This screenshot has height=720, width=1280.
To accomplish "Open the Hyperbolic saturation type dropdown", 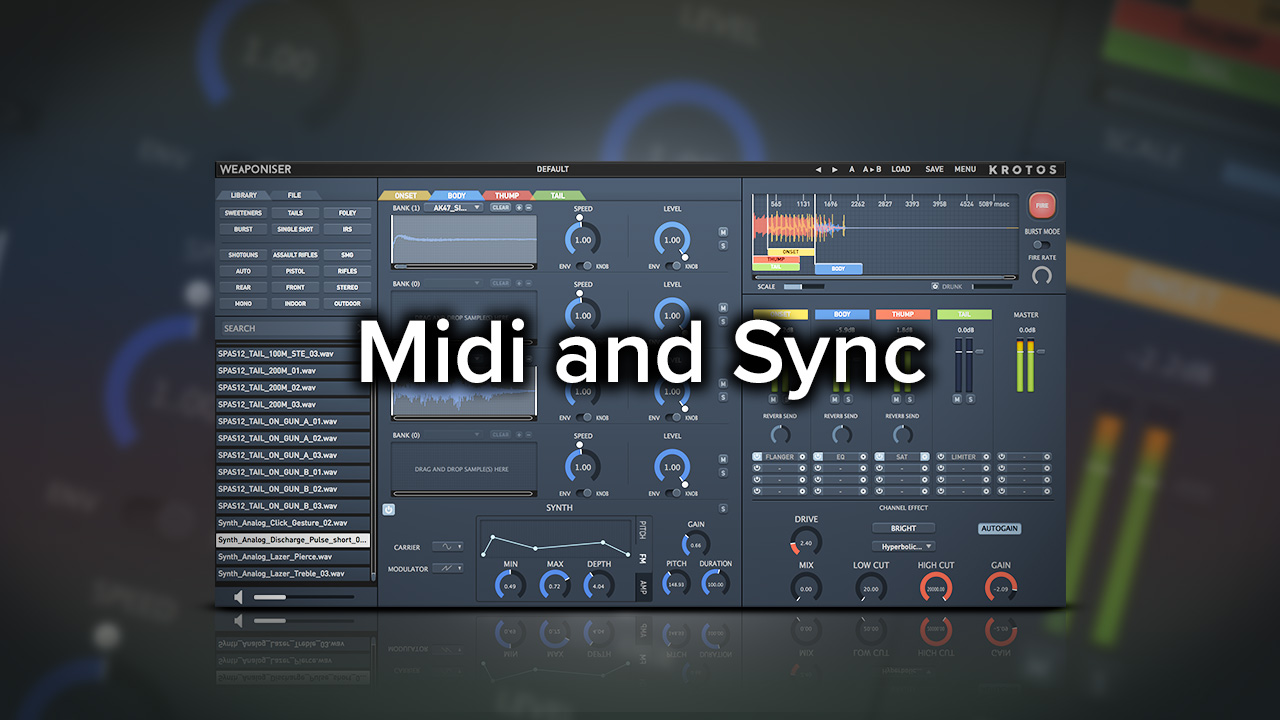I will (903, 546).
